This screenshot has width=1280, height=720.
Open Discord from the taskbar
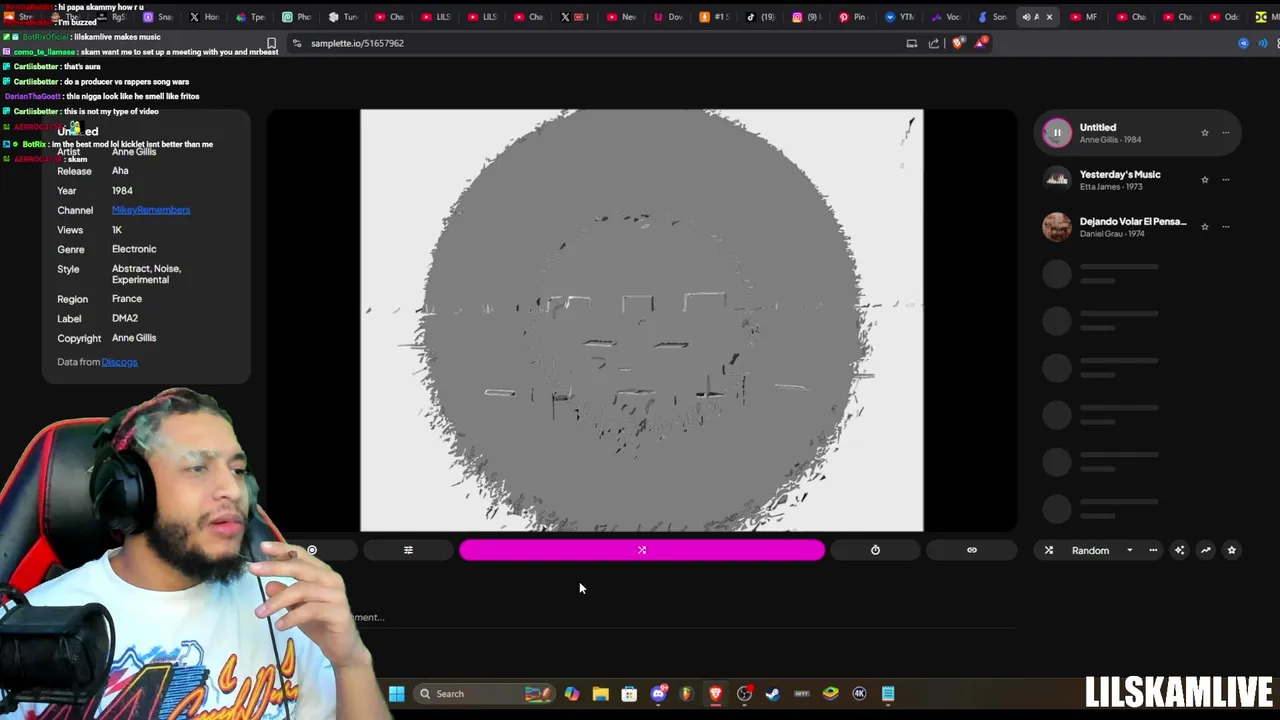click(658, 693)
